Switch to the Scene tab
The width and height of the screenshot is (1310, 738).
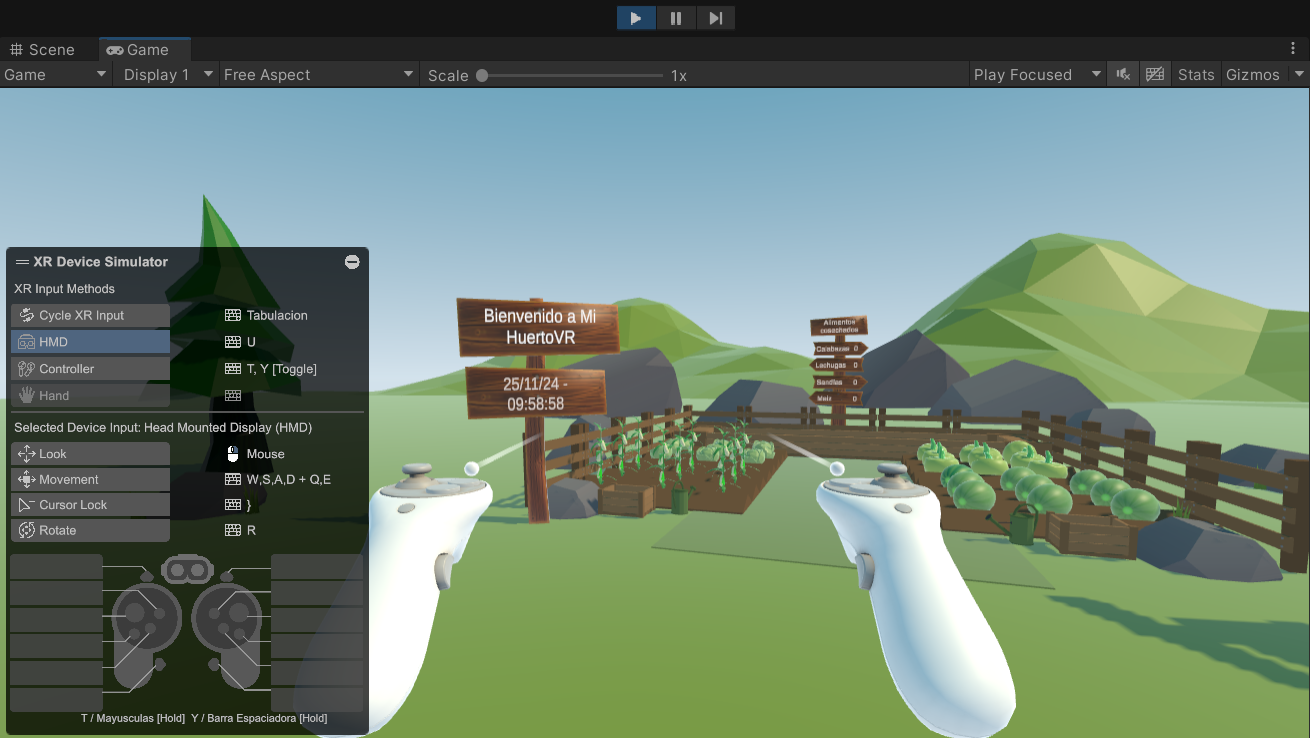[42, 50]
